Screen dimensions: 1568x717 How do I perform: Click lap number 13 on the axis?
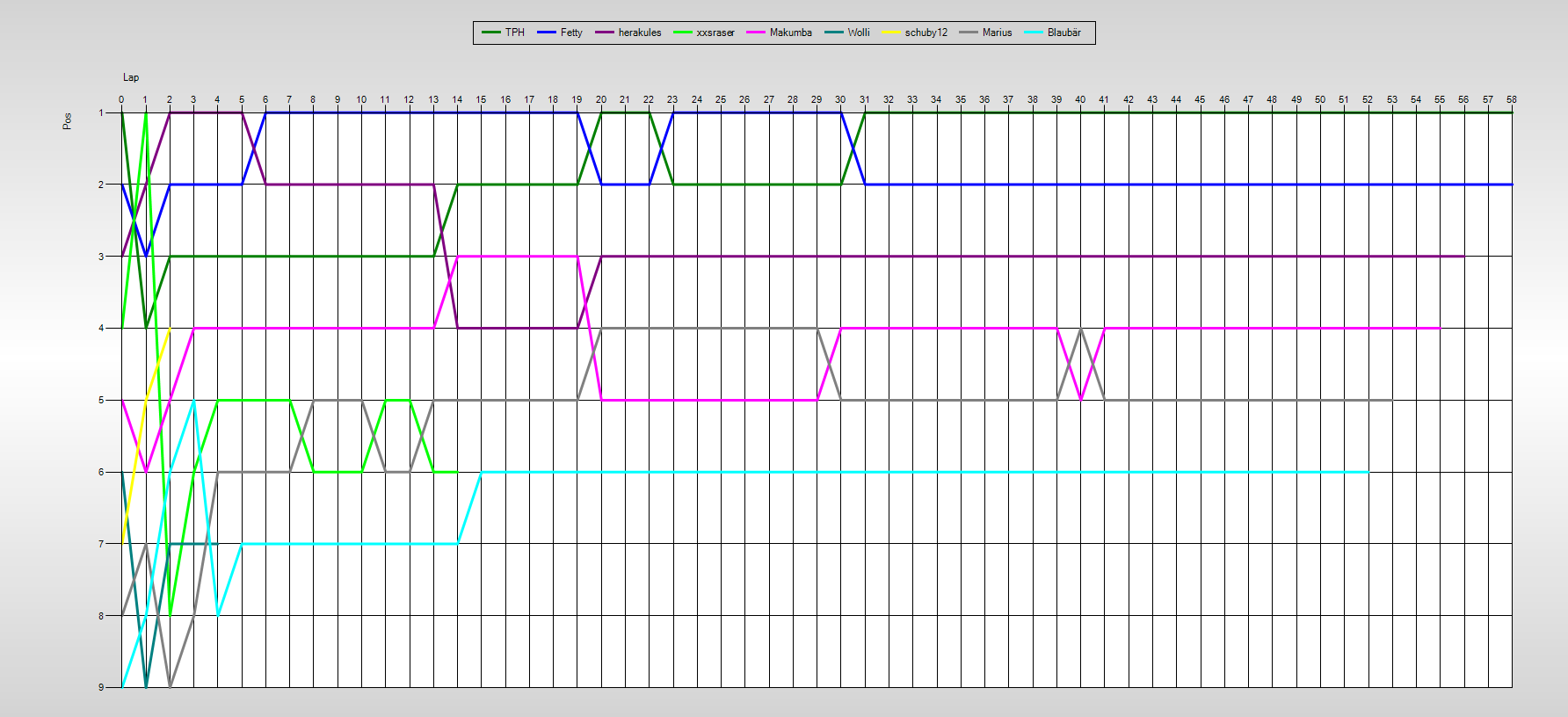click(433, 100)
